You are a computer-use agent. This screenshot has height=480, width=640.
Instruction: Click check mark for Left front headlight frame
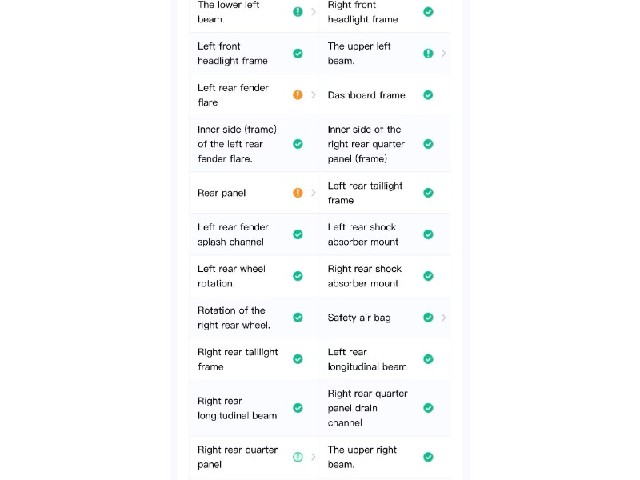298,53
